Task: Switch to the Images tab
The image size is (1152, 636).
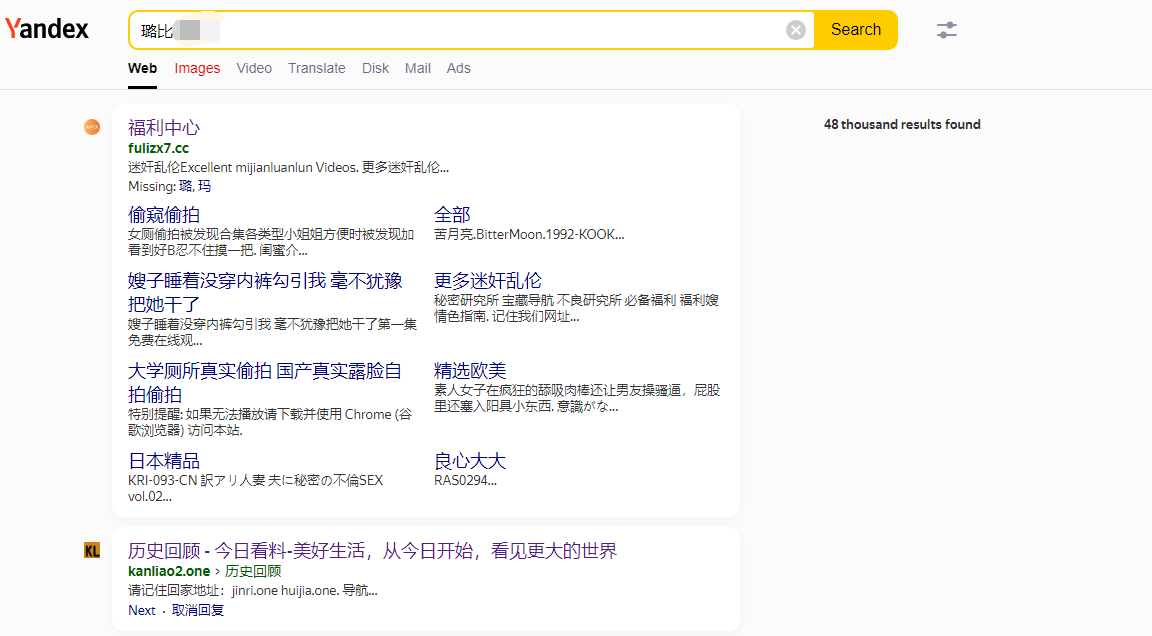Action: point(197,68)
